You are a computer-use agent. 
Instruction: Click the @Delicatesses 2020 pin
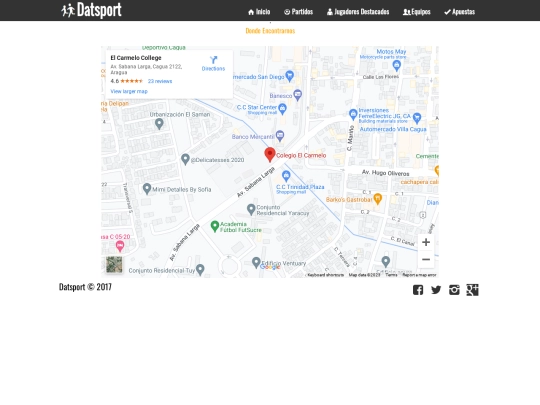click(185, 159)
